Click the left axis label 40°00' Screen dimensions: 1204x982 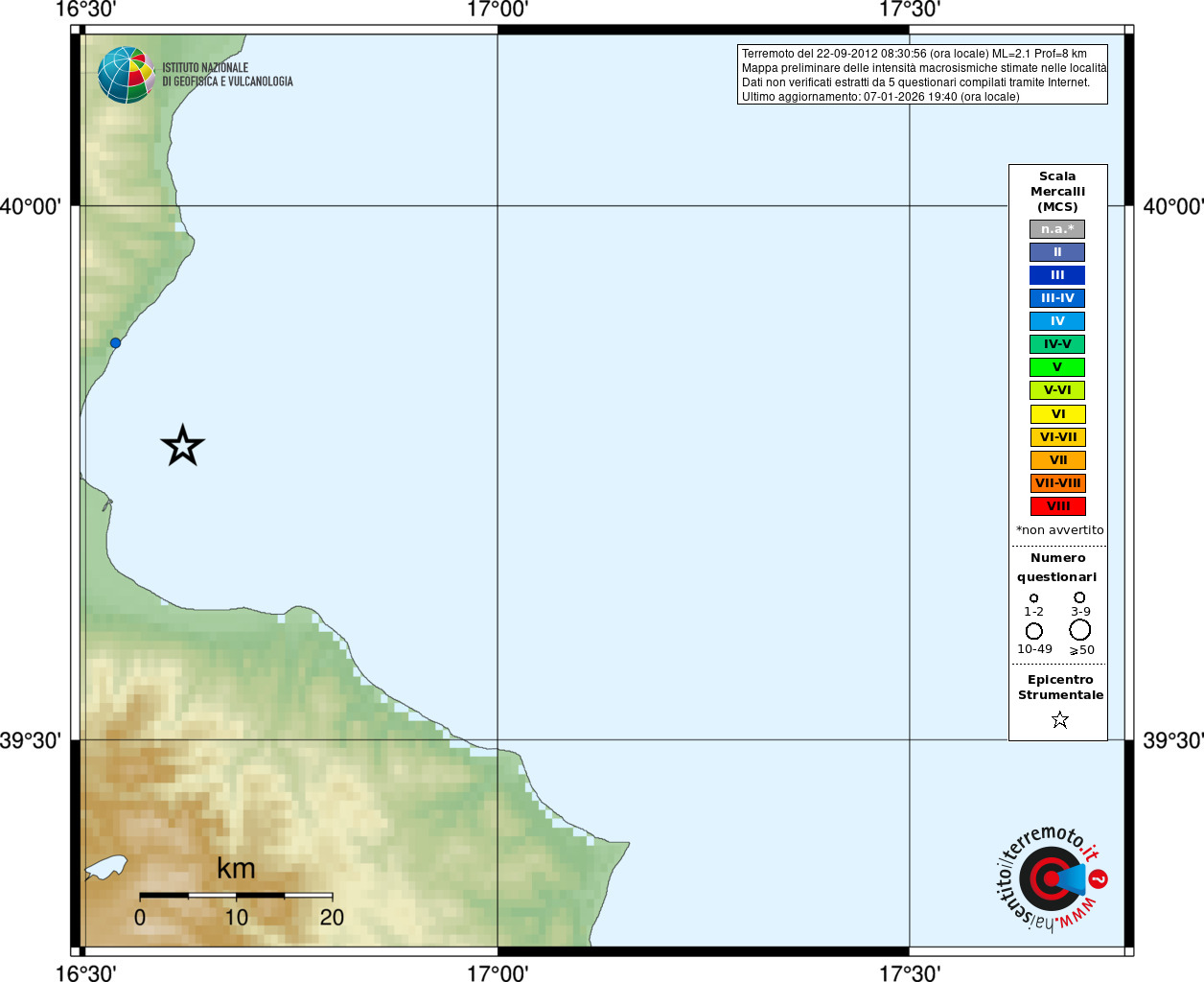31,206
